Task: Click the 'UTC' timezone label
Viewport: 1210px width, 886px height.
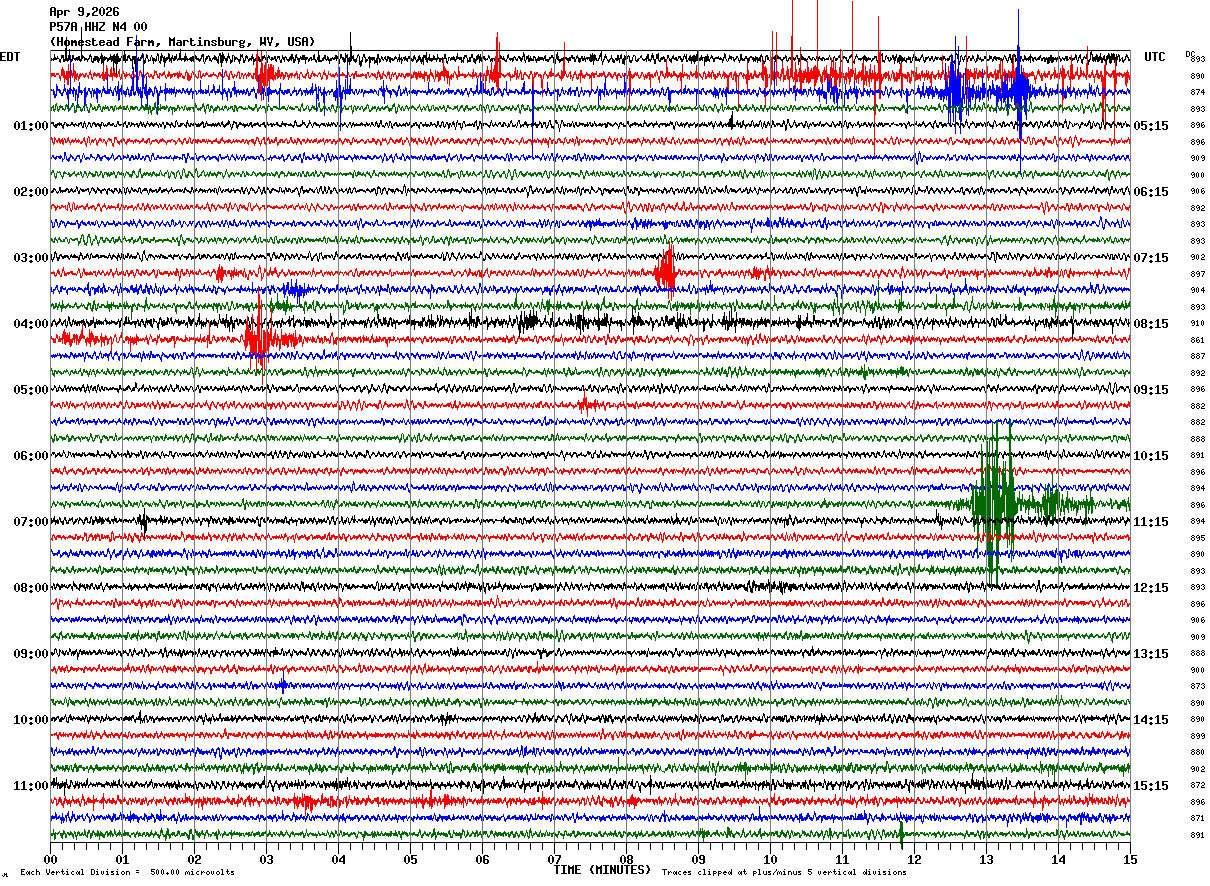Action: pos(1155,57)
